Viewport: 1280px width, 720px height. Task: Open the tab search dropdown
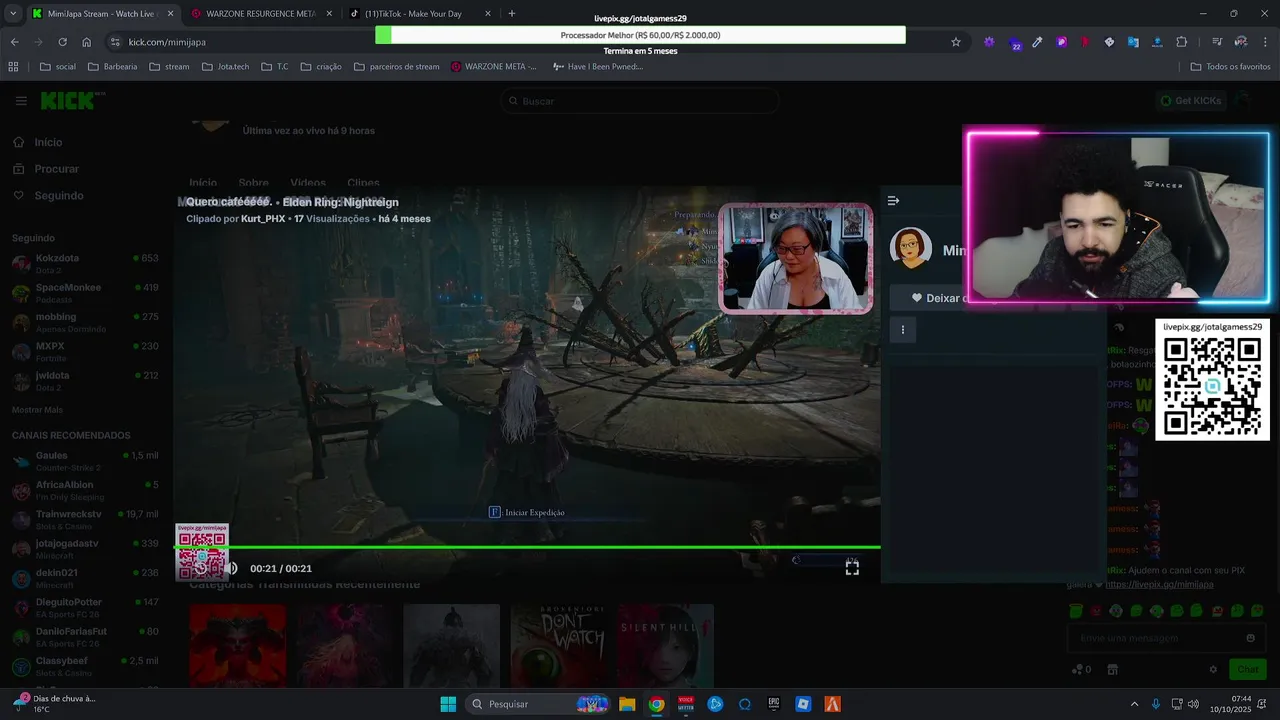coord(13,14)
